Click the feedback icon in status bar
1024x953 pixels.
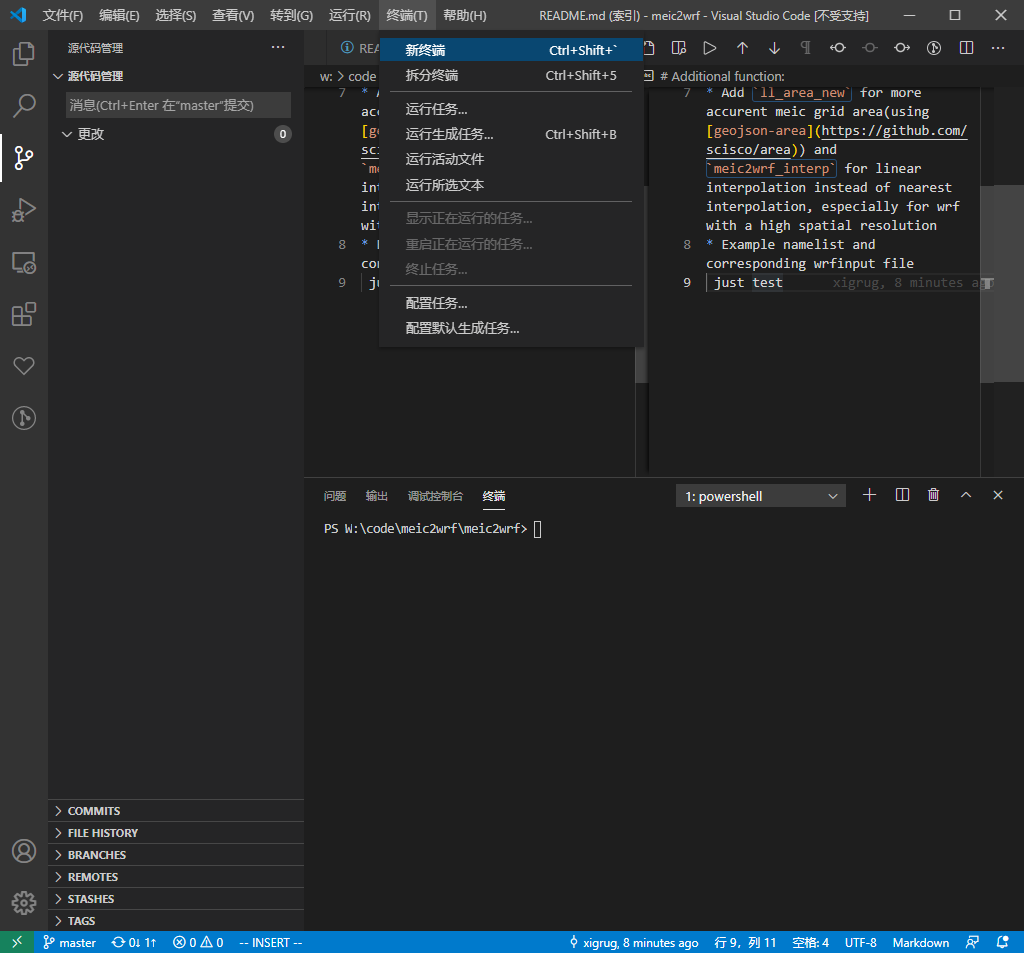972,942
